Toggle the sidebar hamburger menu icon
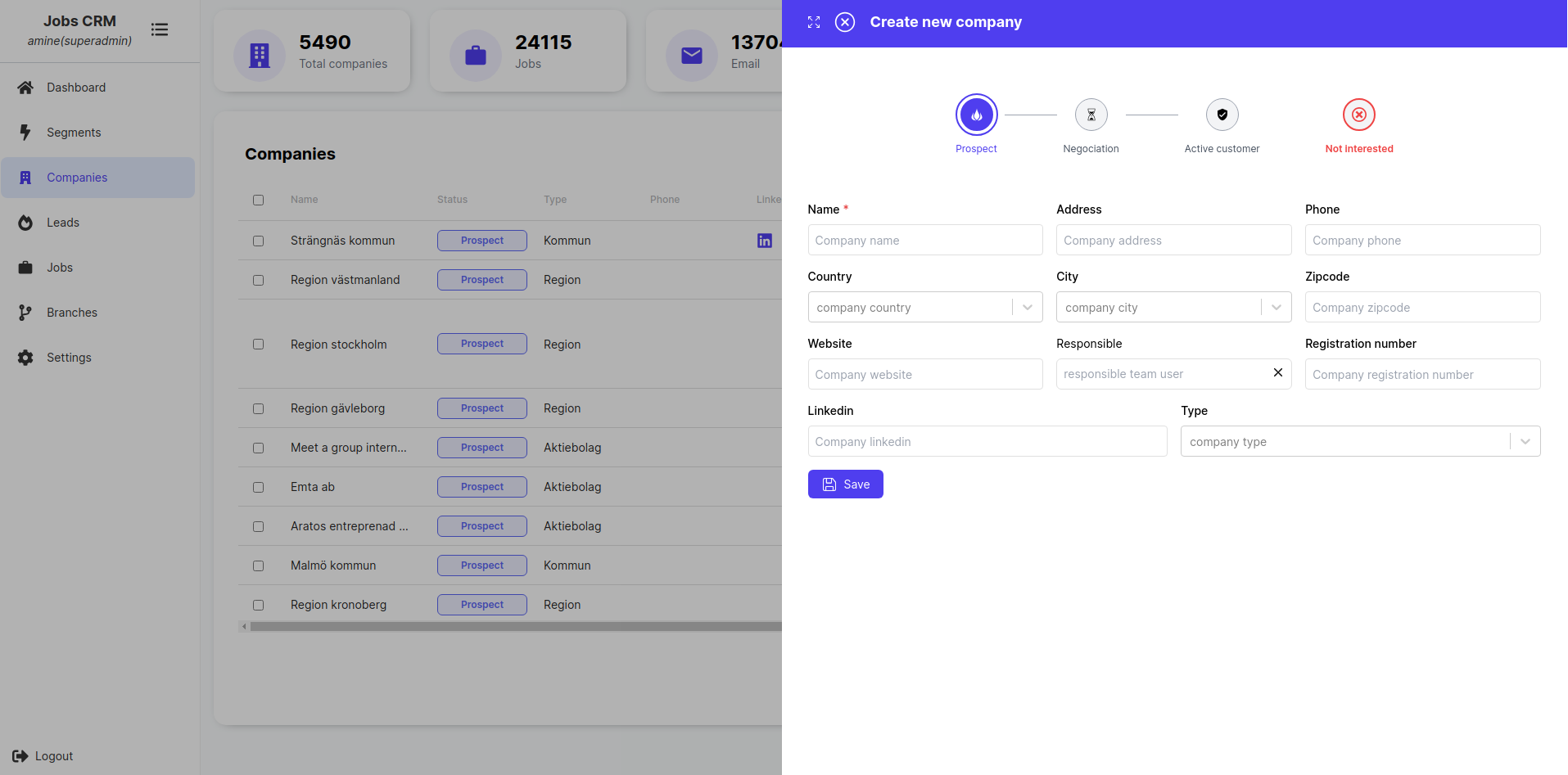The width and height of the screenshot is (1568, 775). point(160,29)
